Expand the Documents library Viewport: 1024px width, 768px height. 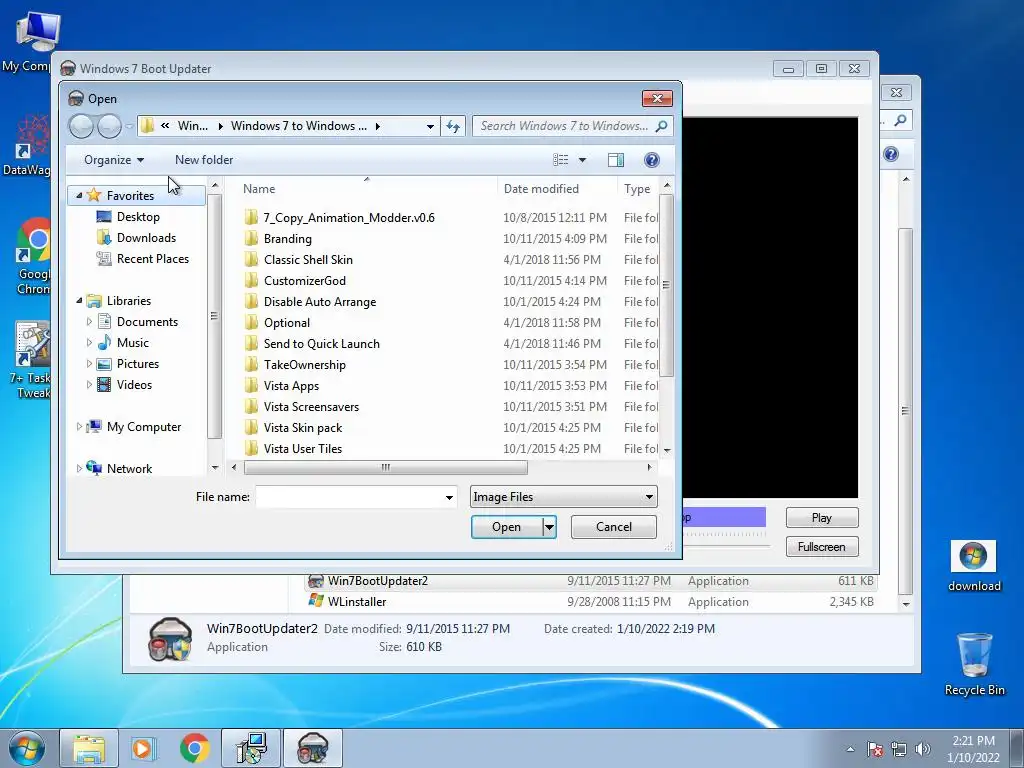point(89,321)
